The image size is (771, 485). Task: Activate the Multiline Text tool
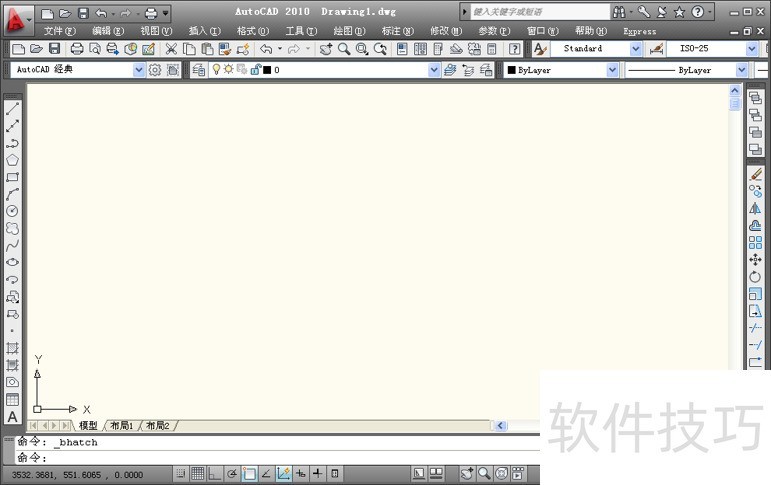coord(12,416)
